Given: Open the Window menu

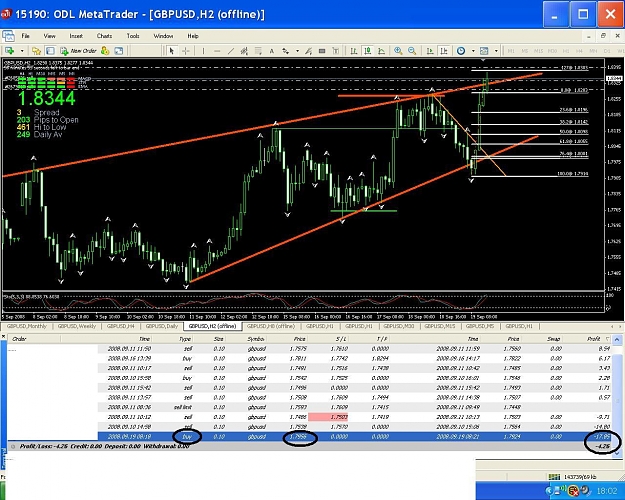Looking at the screenshot, I should (163, 36).
